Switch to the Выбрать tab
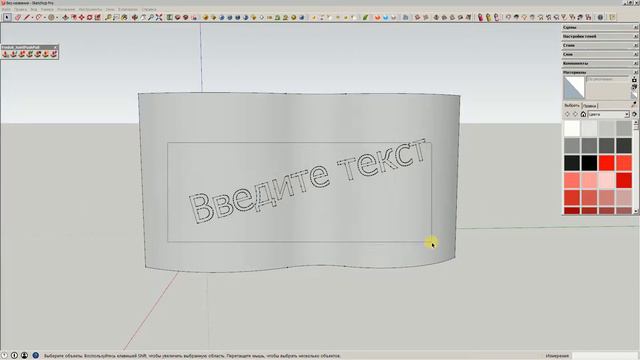Screen dimensions: 640x360 coord(572,106)
